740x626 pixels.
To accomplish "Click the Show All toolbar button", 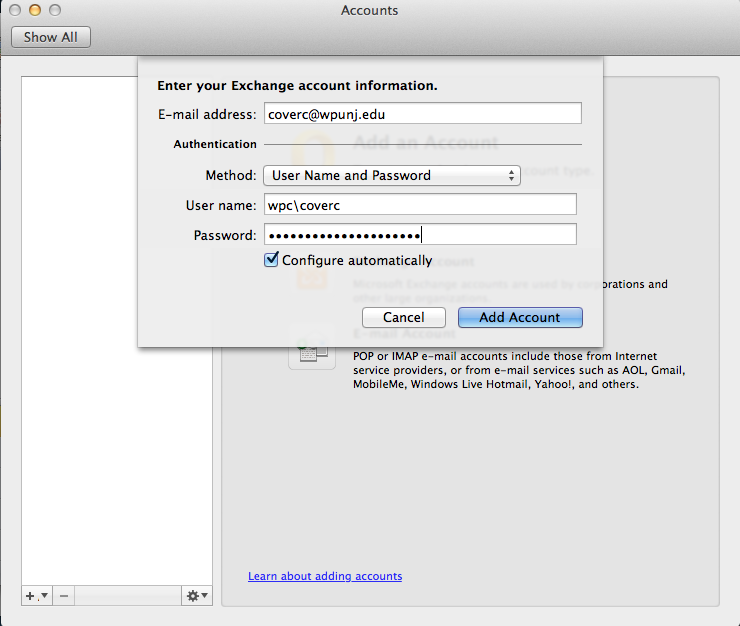I will (x=51, y=37).
